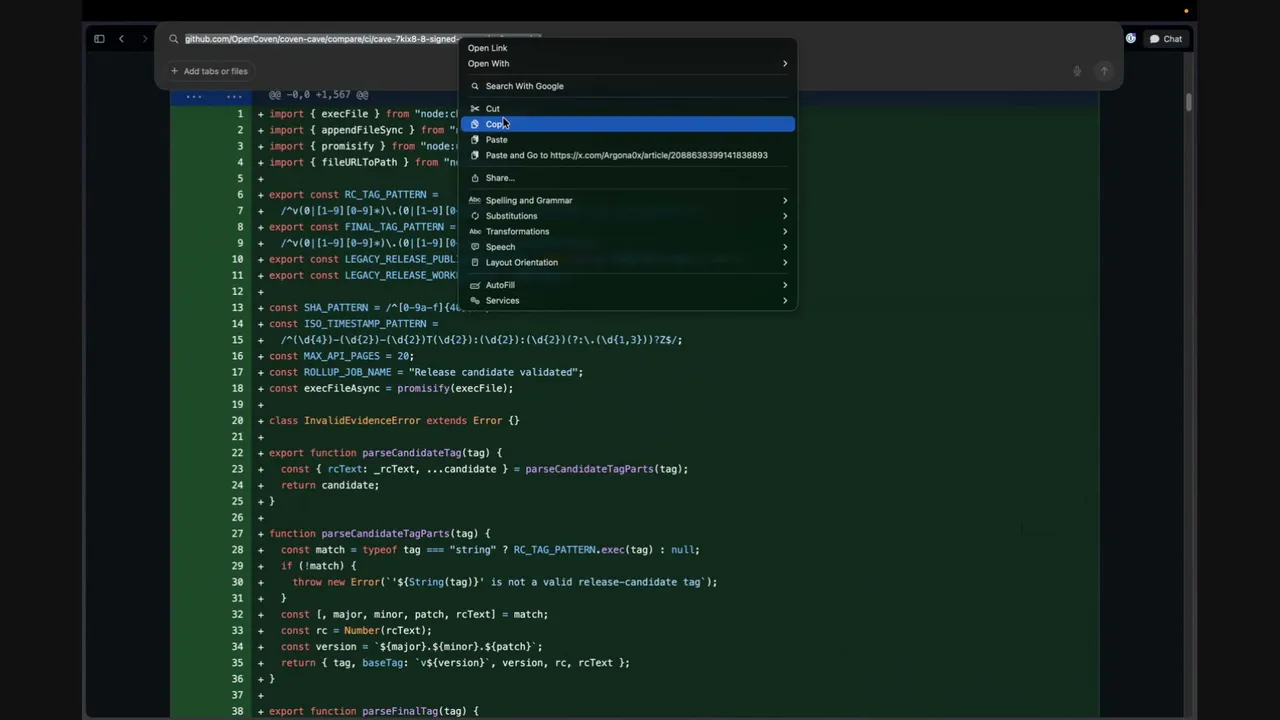Click the microphone voice input icon
Screen dimensions: 1280x720
coord(1077,71)
